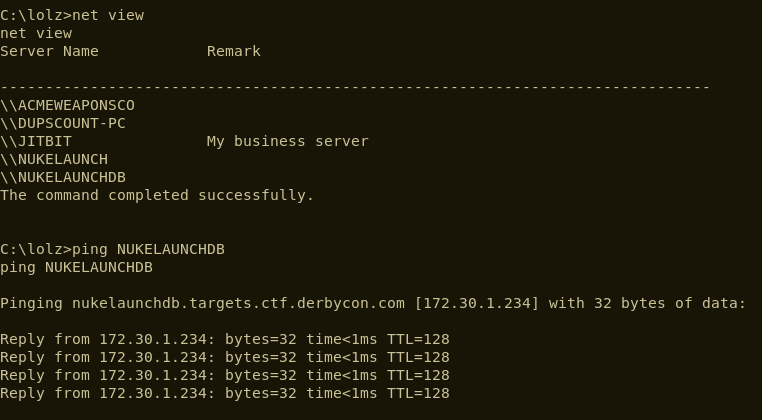This screenshot has width=762, height=420.
Task: Click "The command completed successfully." message
Action: 157,195
